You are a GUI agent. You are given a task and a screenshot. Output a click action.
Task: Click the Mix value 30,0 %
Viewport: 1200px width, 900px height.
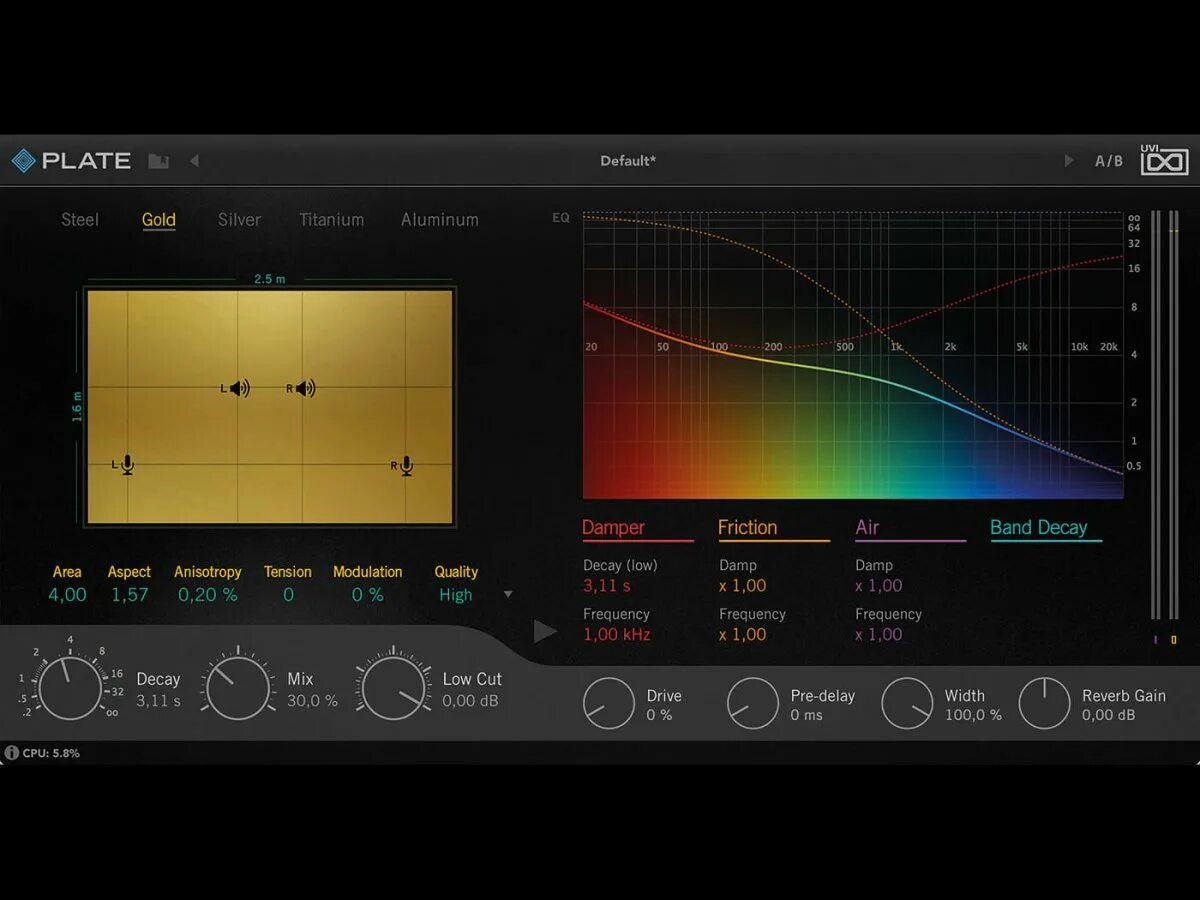(313, 701)
